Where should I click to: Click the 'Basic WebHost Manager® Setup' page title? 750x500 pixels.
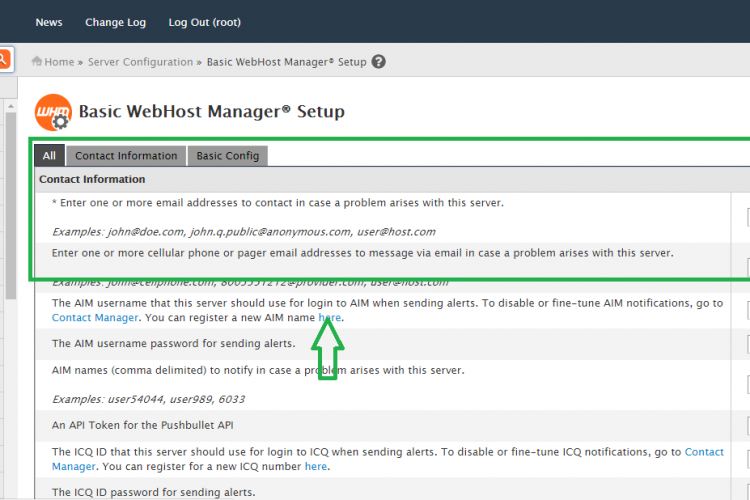[211, 111]
